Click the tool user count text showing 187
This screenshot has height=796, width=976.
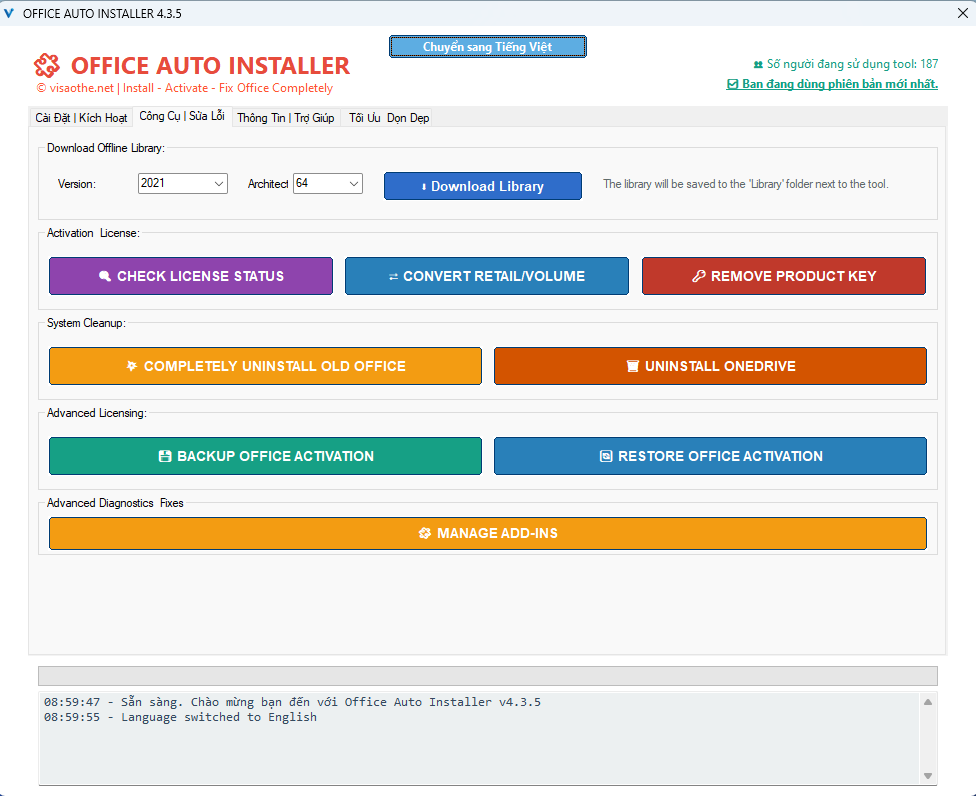(852, 64)
